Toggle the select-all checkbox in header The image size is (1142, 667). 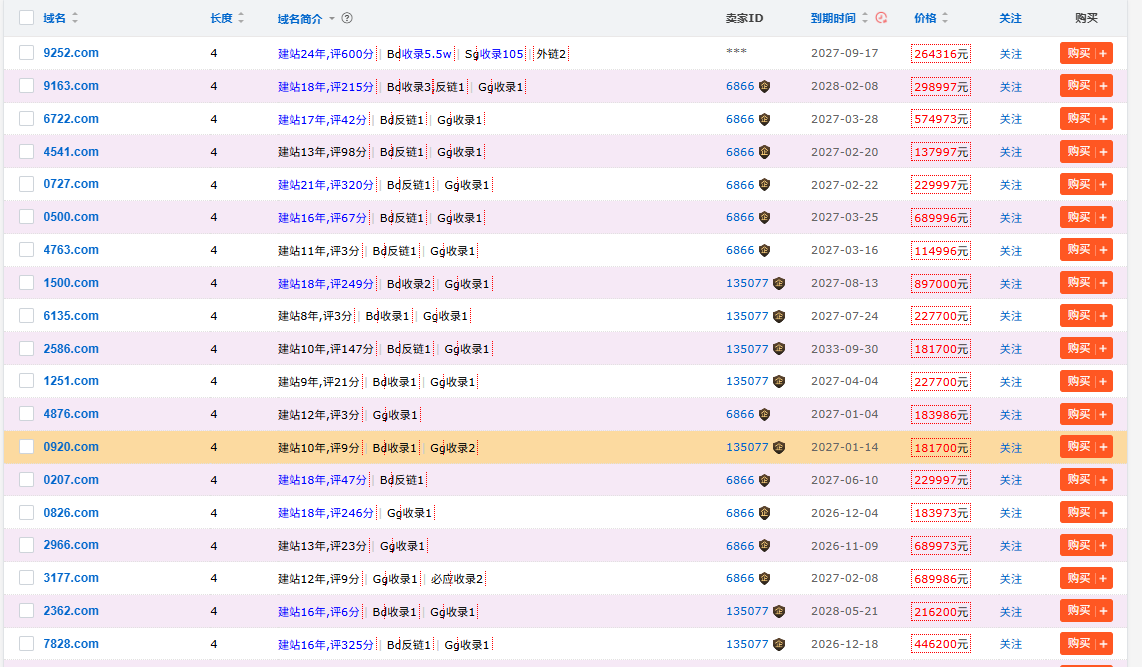[x=26, y=17]
